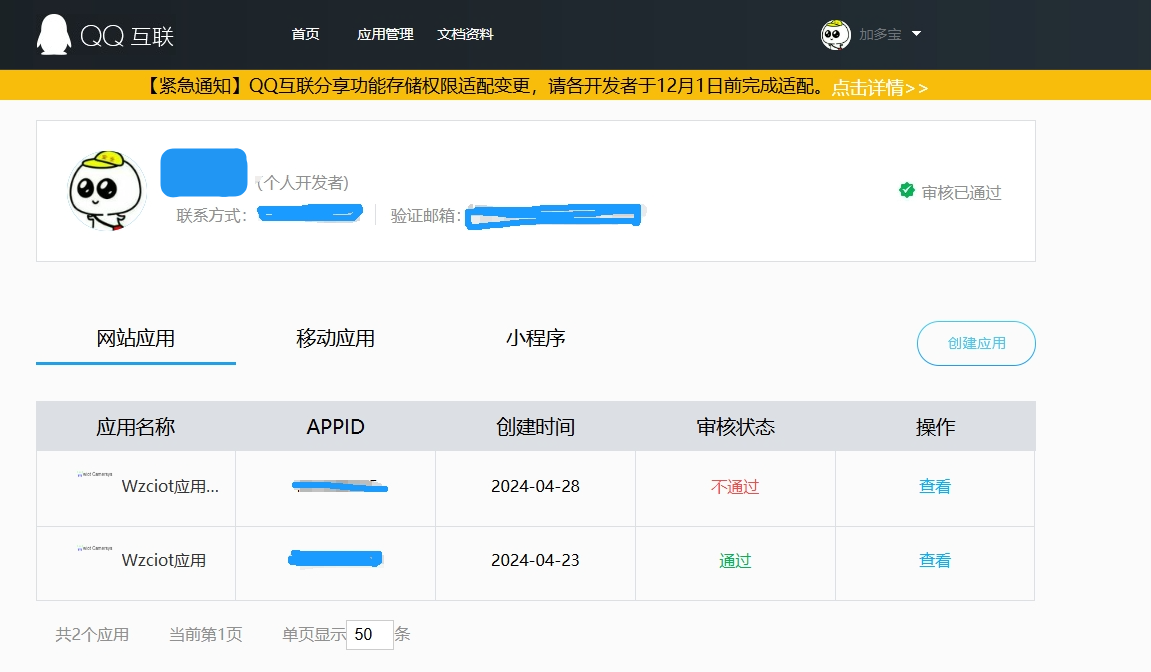
Task: Click the 创建应用 button
Action: [x=976, y=343]
